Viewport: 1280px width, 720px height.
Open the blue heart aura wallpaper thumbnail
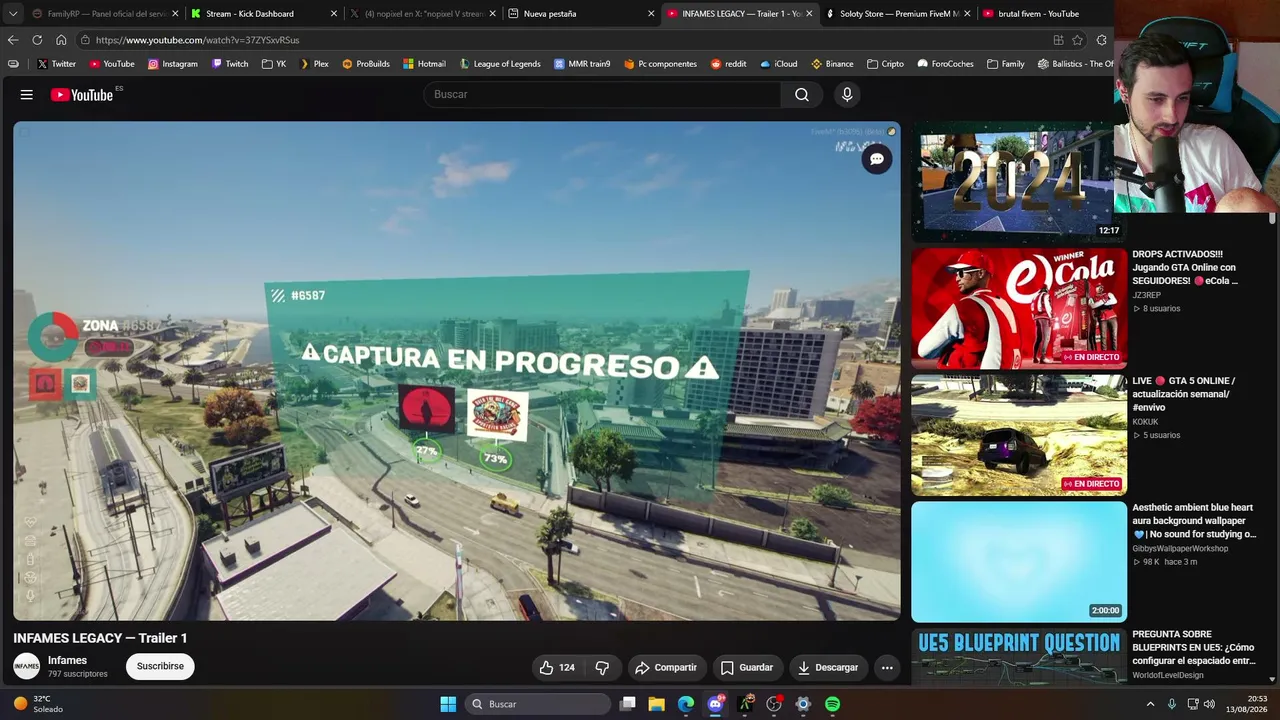(x=1019, y=562)
